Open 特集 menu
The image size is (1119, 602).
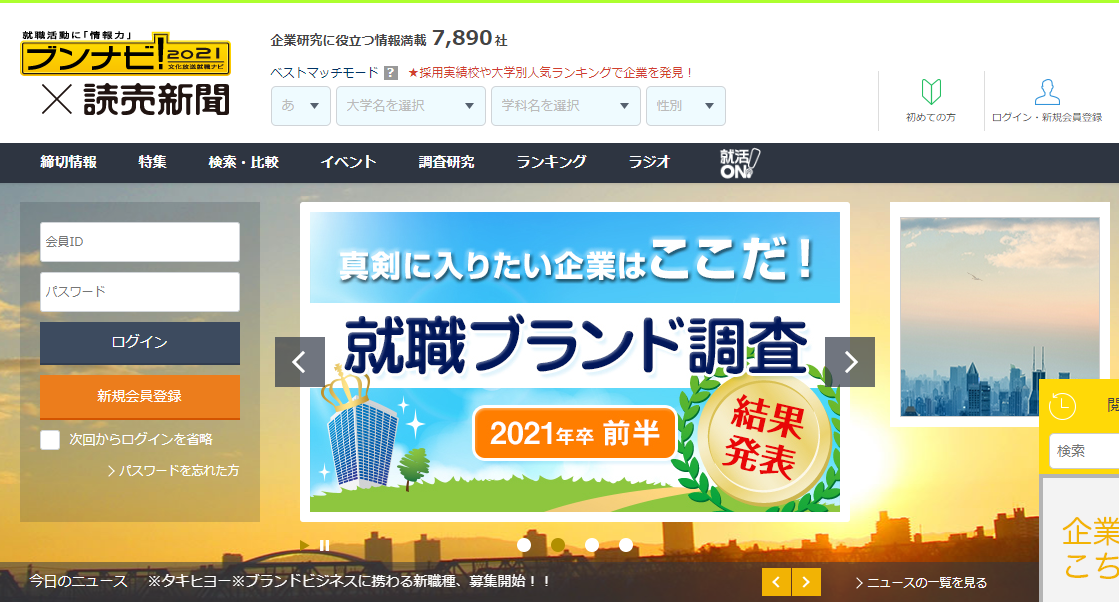pyautogui.click(x=152, y=162)
